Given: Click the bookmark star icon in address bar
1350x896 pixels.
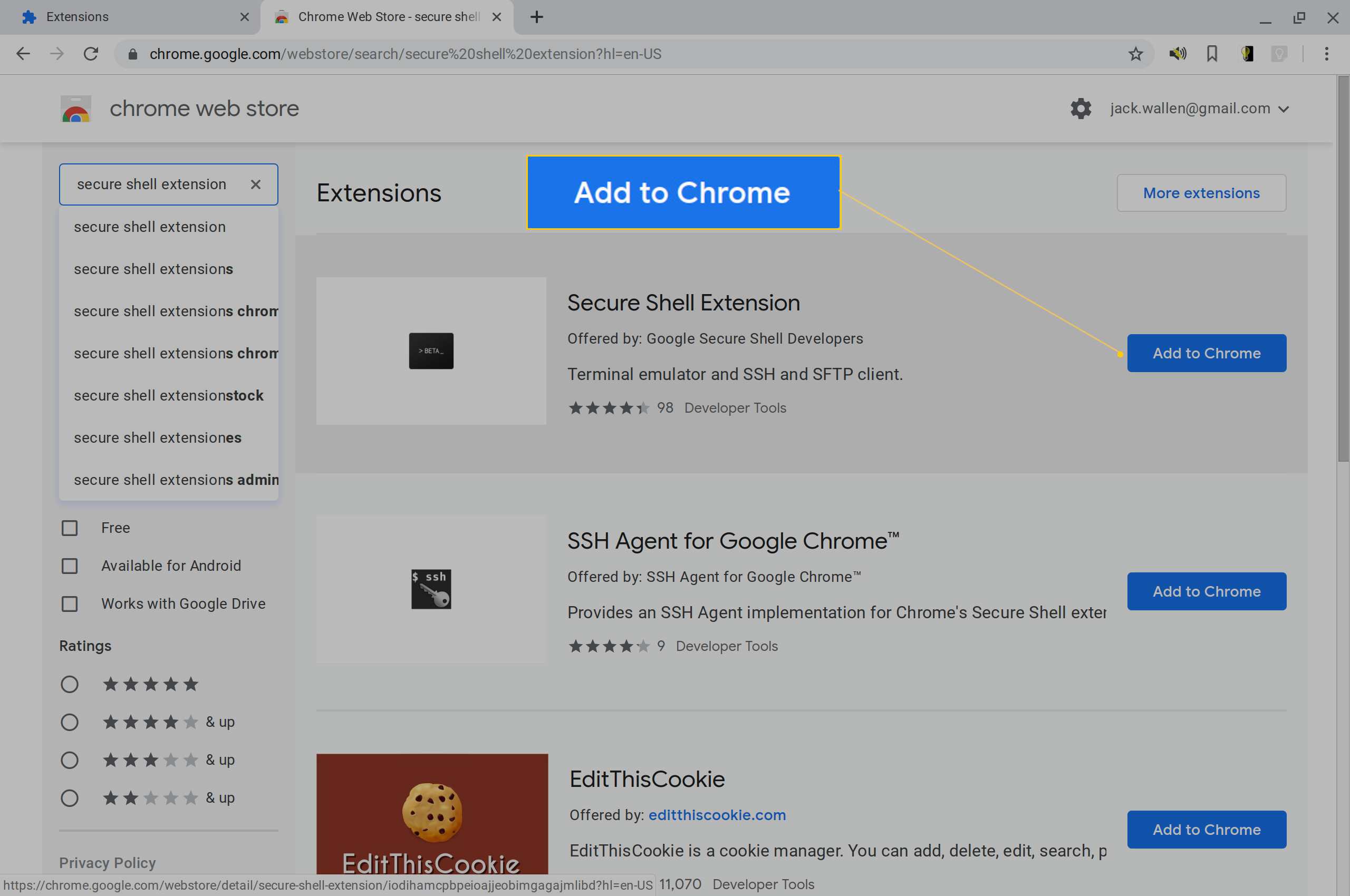Looking at the screenshot, I should (1137, 54).
